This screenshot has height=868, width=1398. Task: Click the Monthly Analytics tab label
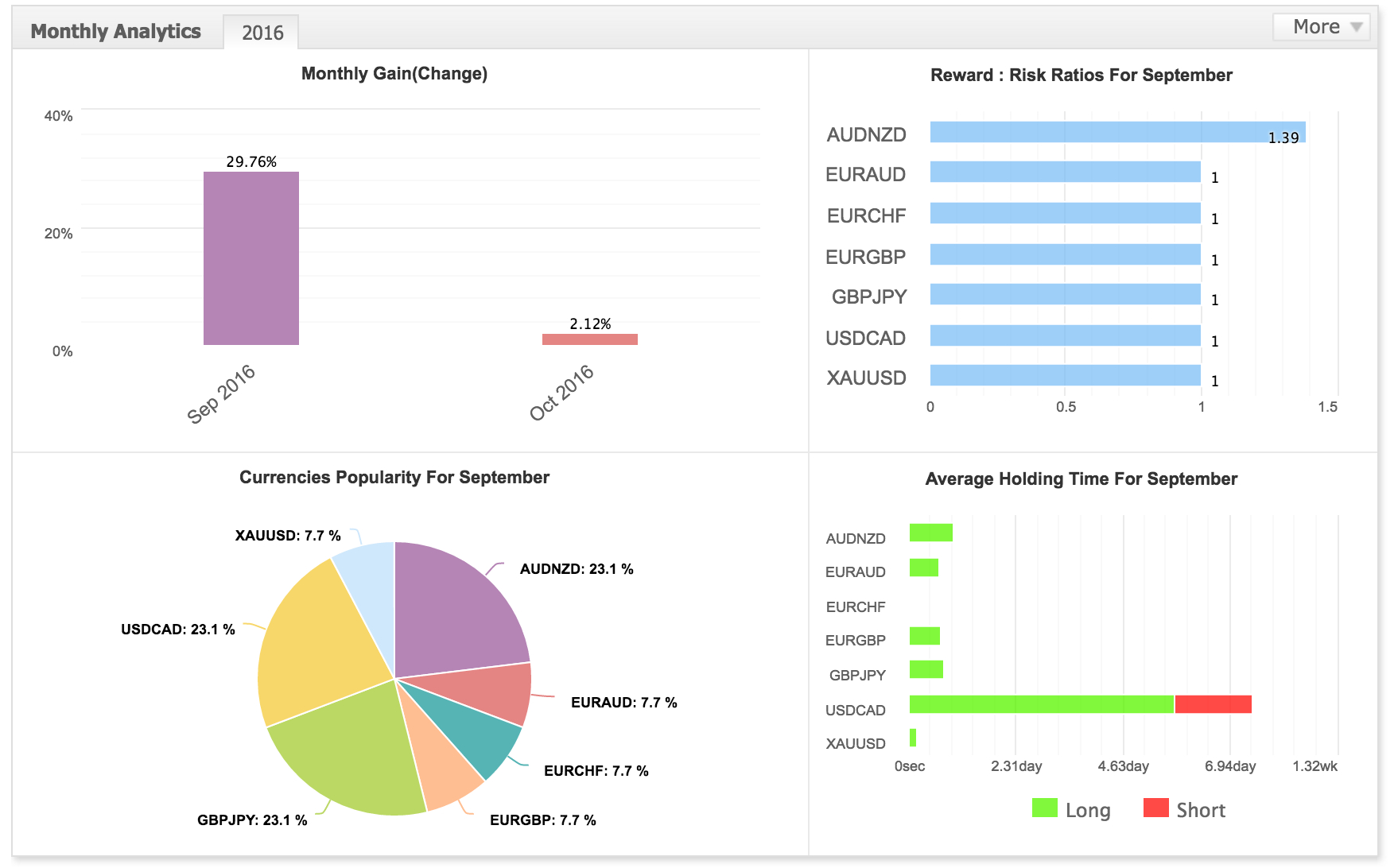(116, 31)
